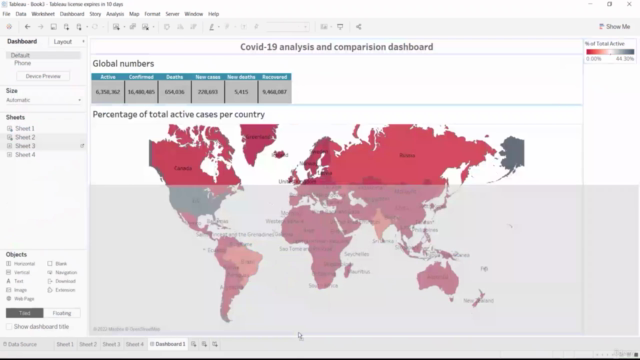Select the Horizontal container object

pos(21,264)
